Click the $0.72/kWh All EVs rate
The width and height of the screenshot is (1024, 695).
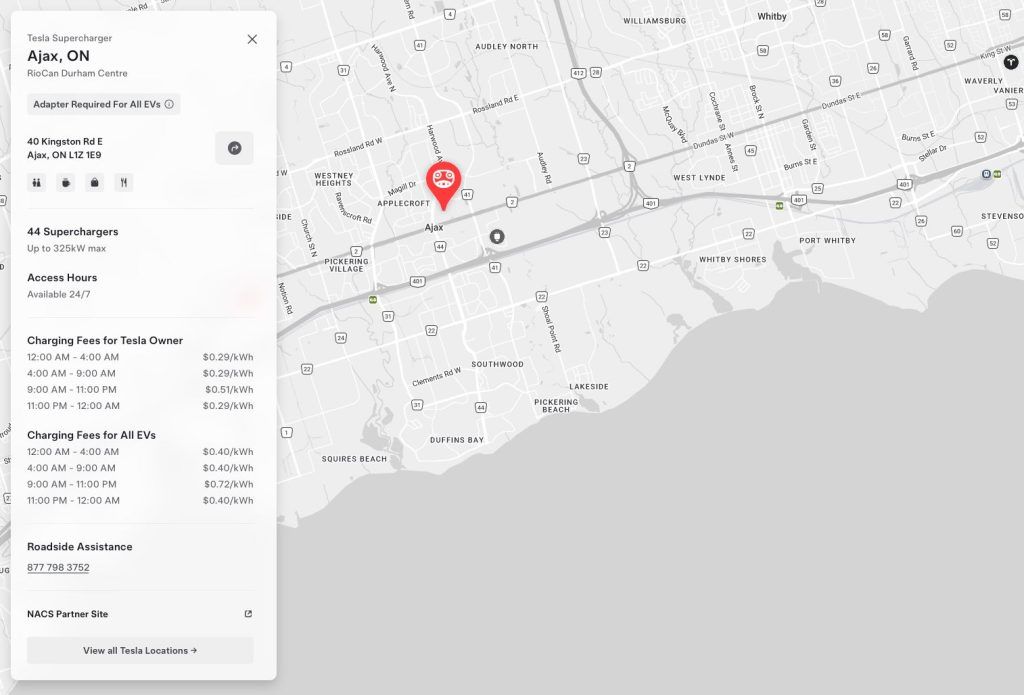229,485
